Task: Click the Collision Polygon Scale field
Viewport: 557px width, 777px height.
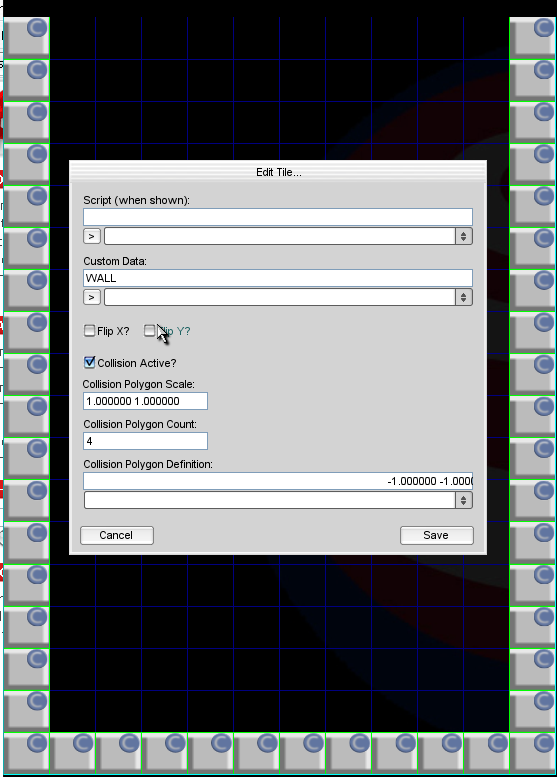Action: pos(145,401)
